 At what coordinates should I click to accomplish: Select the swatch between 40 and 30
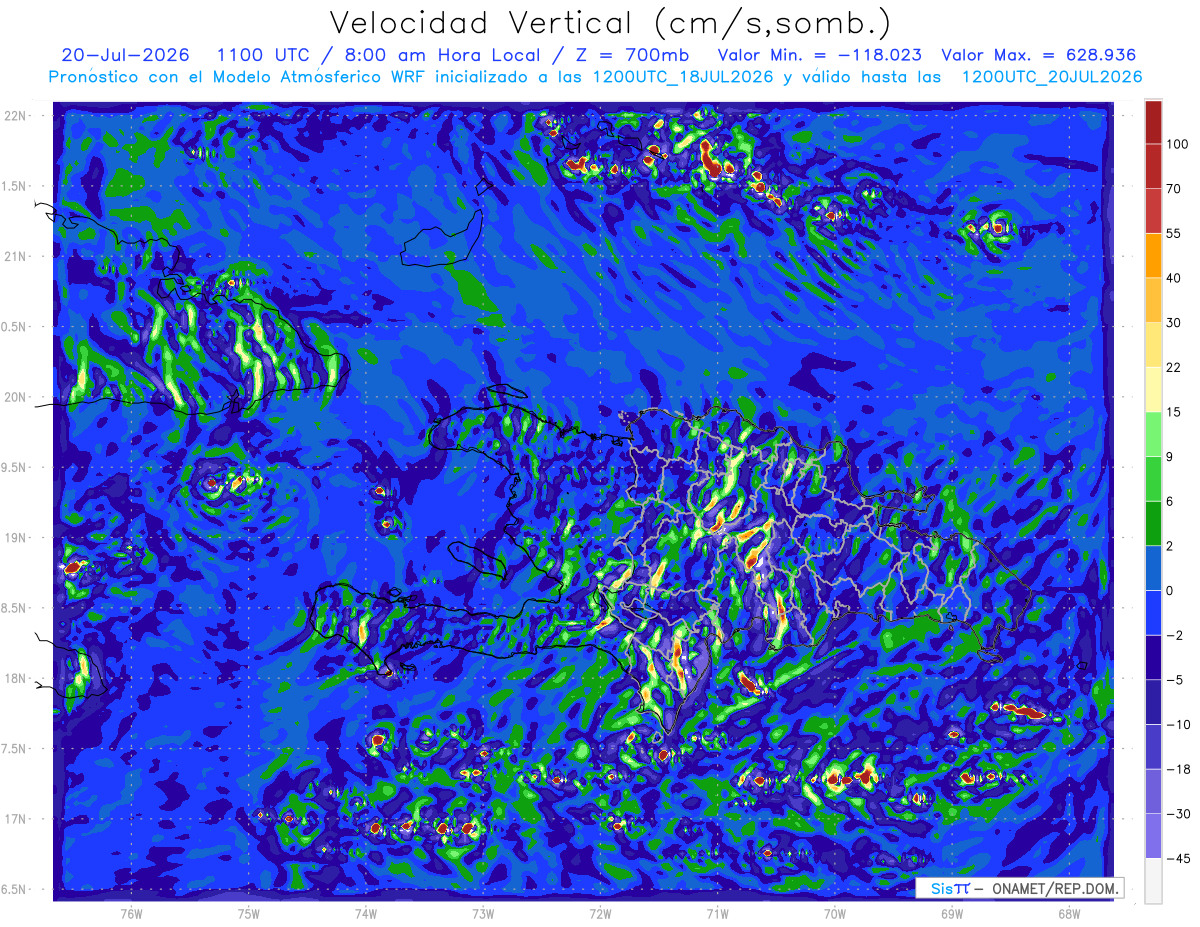click(1153, 299)
